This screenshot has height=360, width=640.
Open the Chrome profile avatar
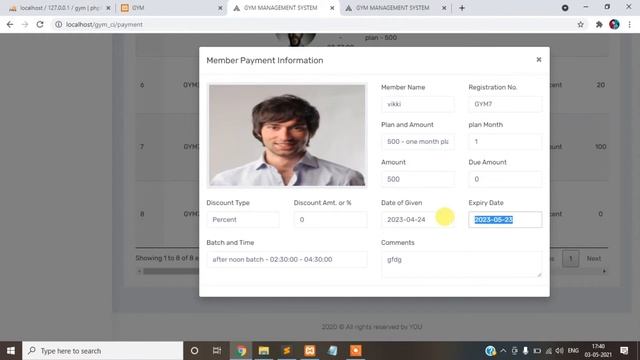614,24
